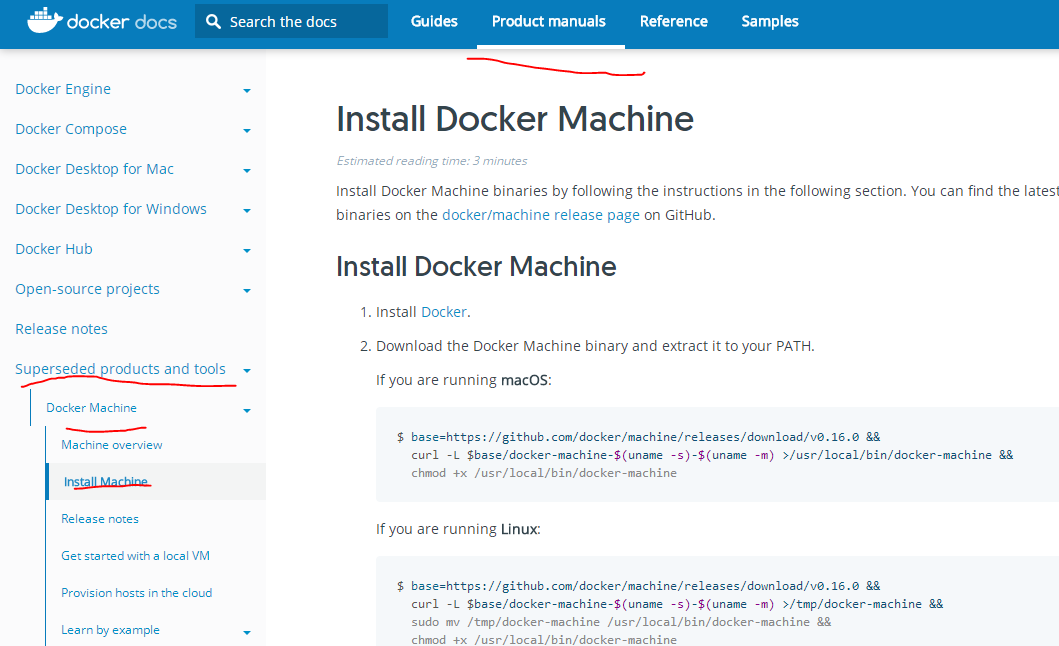1059x646 pixels.
Task: Follow the Docker link in step 1
Action: 444,312
